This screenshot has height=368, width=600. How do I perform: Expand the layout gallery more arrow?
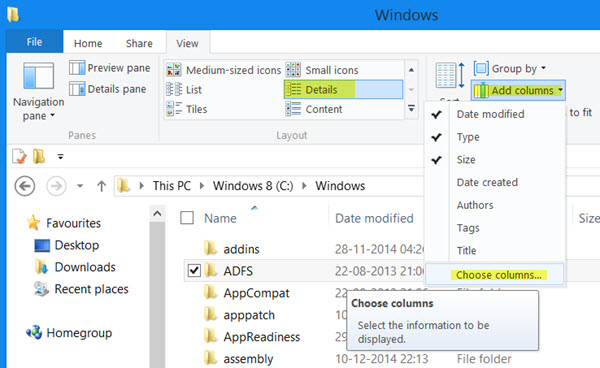coord(411,109)
